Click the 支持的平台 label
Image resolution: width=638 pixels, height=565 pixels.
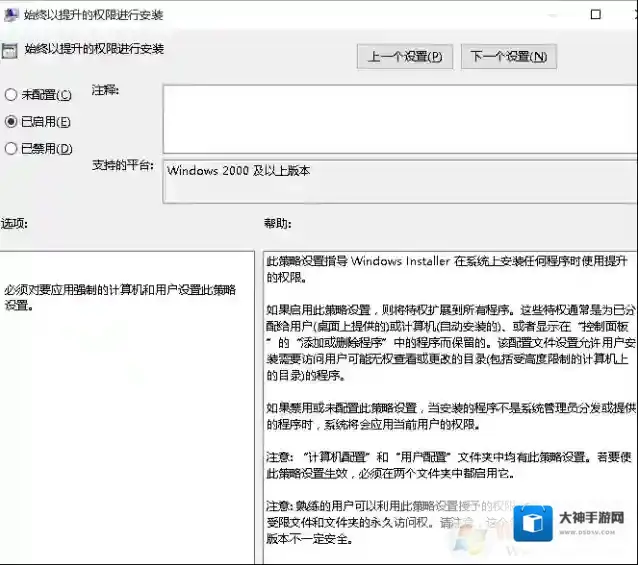pyautogui.click(x=122, y=165)
